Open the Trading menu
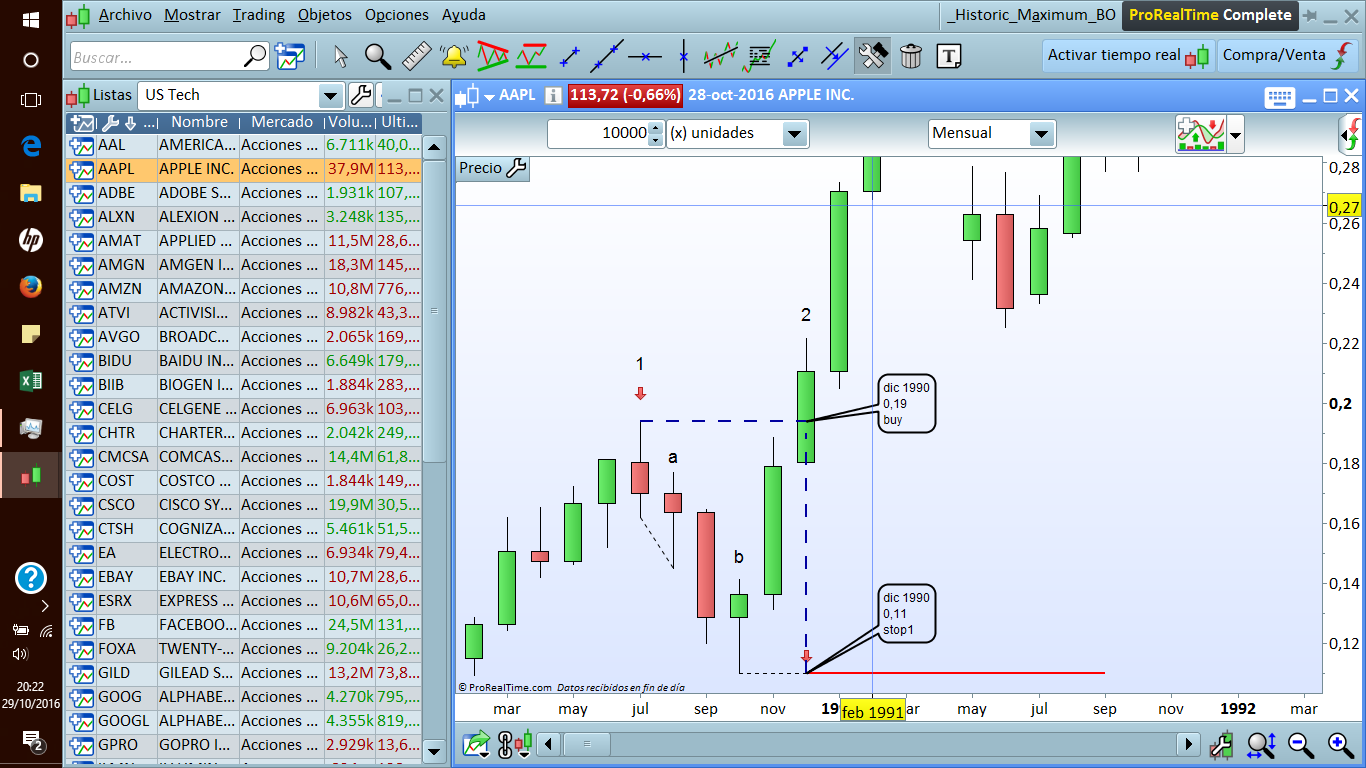Image resolution: width=1366 pixels, height=768 pixels. pyautogui.click(x=258, y=15)
